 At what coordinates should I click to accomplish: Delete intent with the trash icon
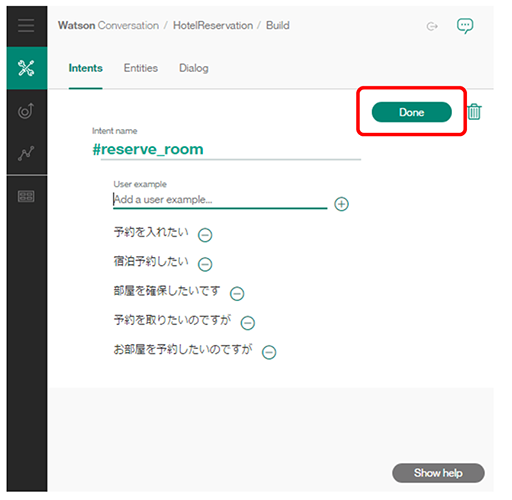pos(474,111)
